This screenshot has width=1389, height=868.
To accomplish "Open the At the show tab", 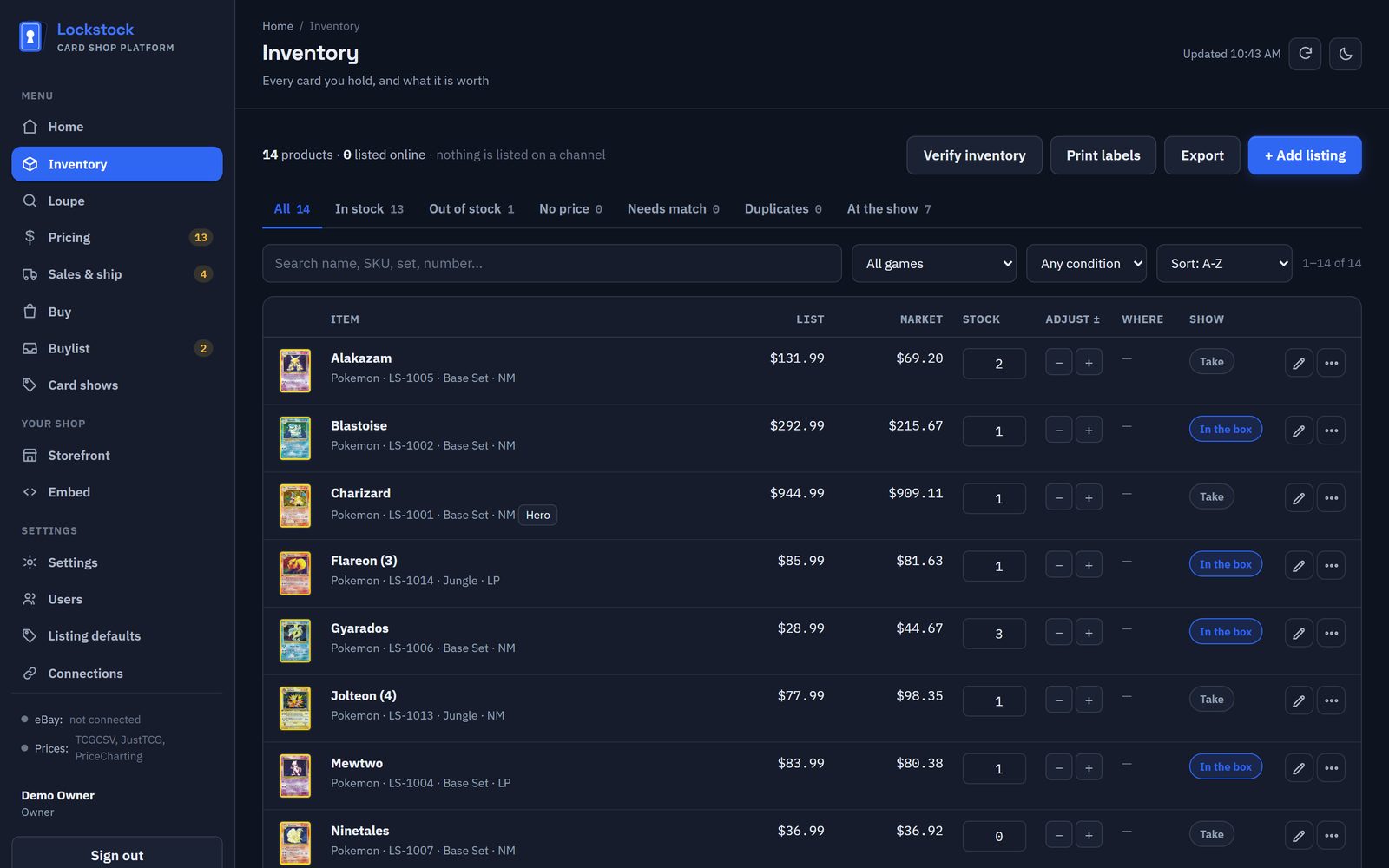I will pos(889,209).
